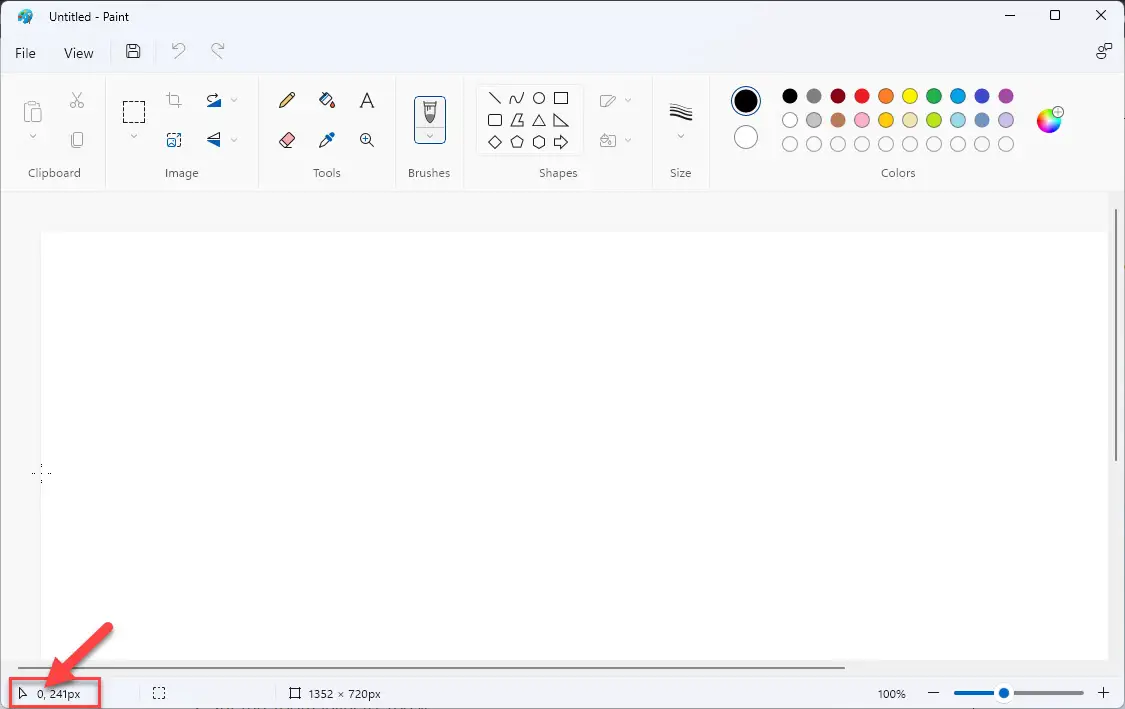The width and height of the screenshot is (1125, 709).
Task: Pick the Right triangle shape
Action: (561, 120)
